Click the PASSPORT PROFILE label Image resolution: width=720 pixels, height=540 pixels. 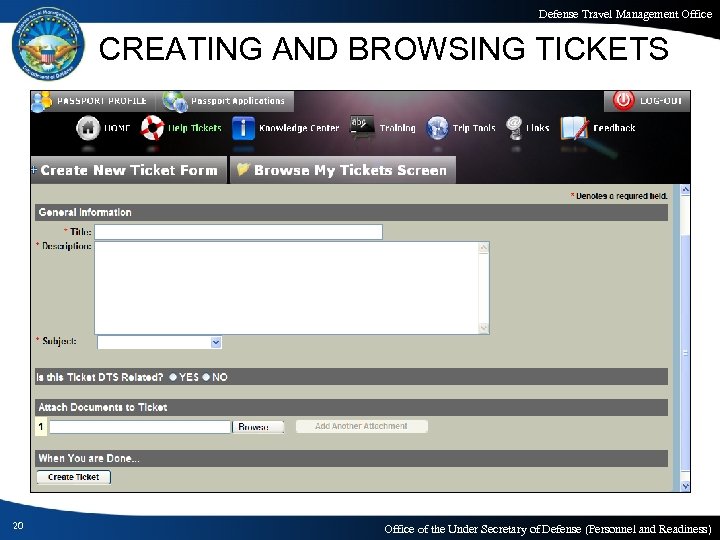pyautogui.click(x=102, y=101)
